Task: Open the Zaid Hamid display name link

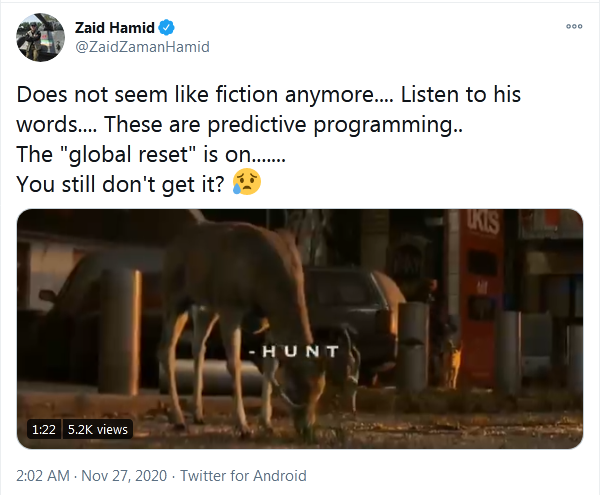Action: tap(114, 28)
